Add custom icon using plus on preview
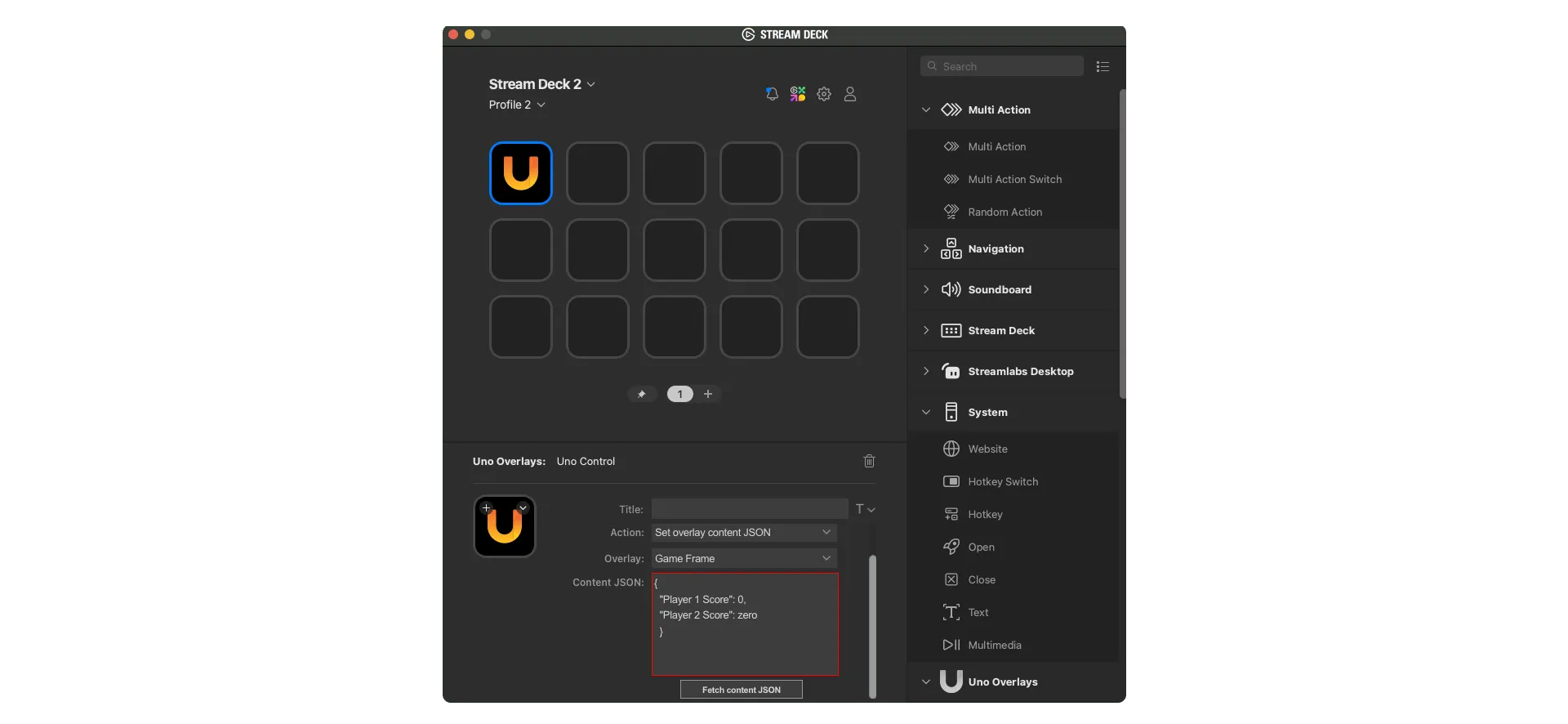This screenshot has height=724, width=1568. 486,507
